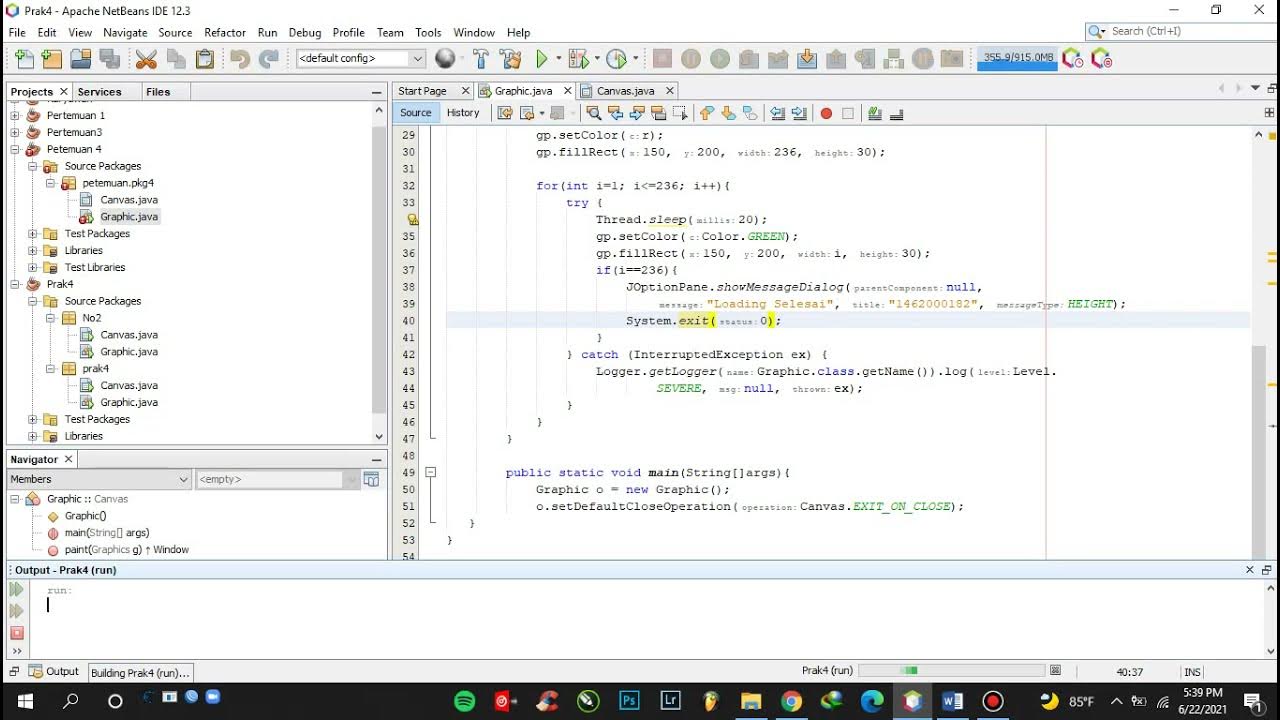Toggle rectangular selection in editor toolbar
This screenshot has width=1280, height=720.
[x=680, y=113]
